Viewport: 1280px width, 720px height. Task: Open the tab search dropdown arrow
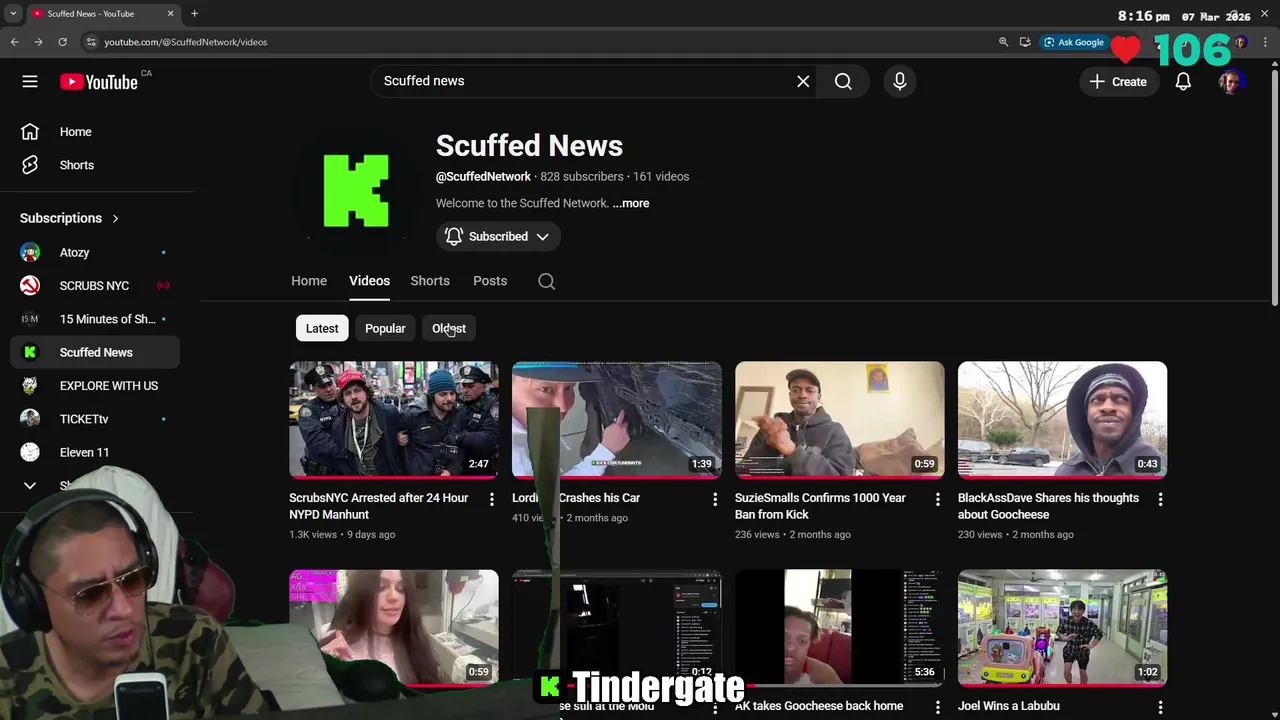click(13, 14)
